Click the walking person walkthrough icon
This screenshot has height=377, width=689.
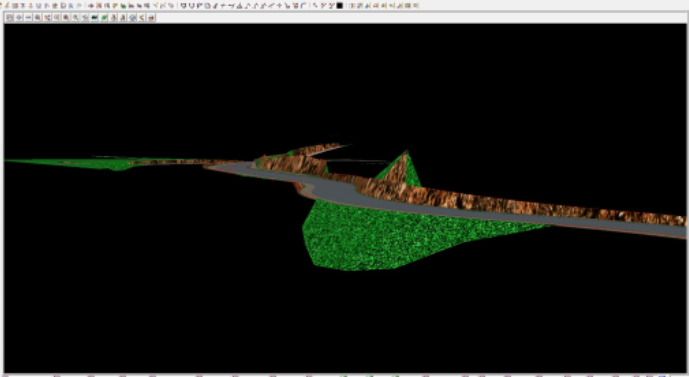(113, 18)
